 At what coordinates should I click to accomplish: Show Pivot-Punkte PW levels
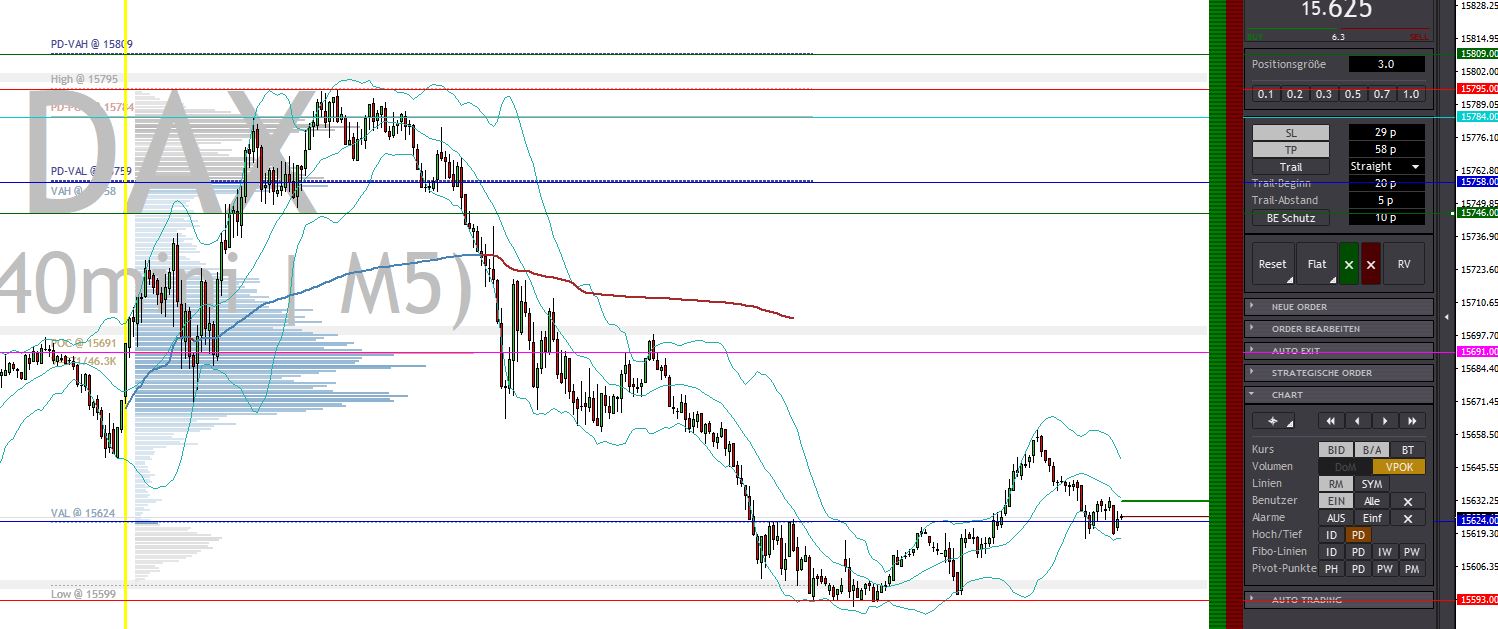(x=1385, y=569)
